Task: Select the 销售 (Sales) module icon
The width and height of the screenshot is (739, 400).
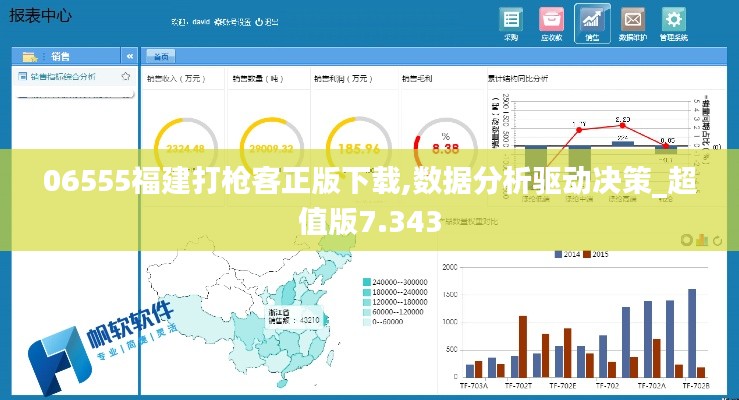Action: pyautogui.click(x=592, y=24)
